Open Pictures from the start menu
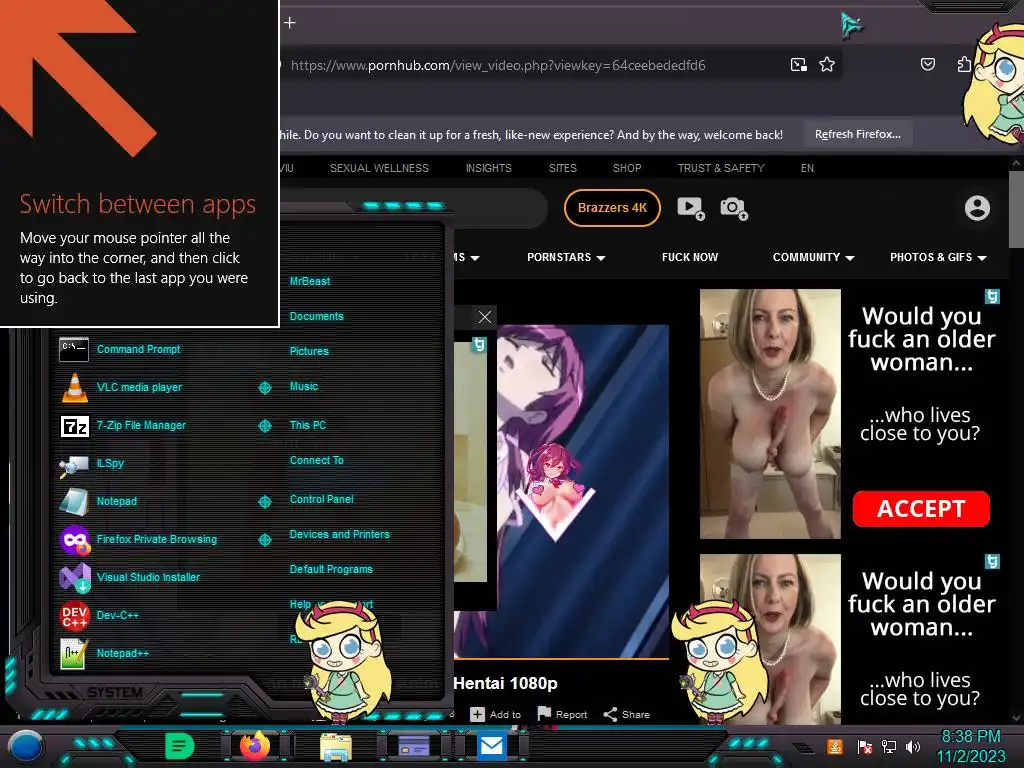The height and width of the screenshot is (768, 1024). pyautogui.click(x=309, y=351)
